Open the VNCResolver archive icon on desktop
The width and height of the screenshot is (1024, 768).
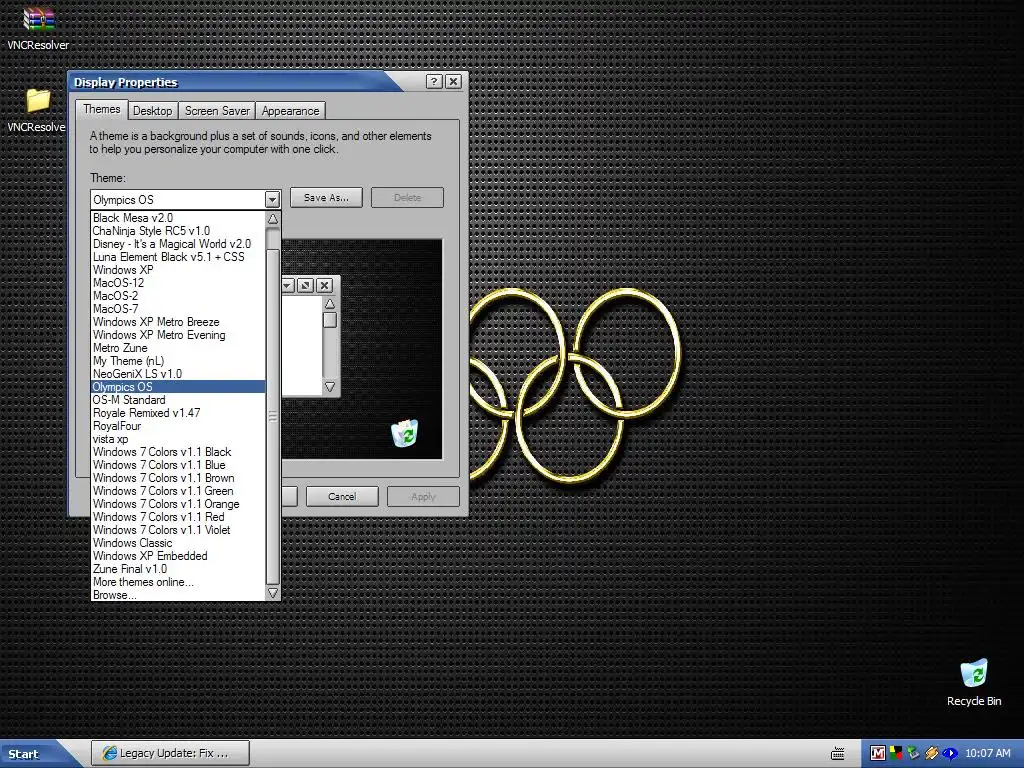coord(39,20)
